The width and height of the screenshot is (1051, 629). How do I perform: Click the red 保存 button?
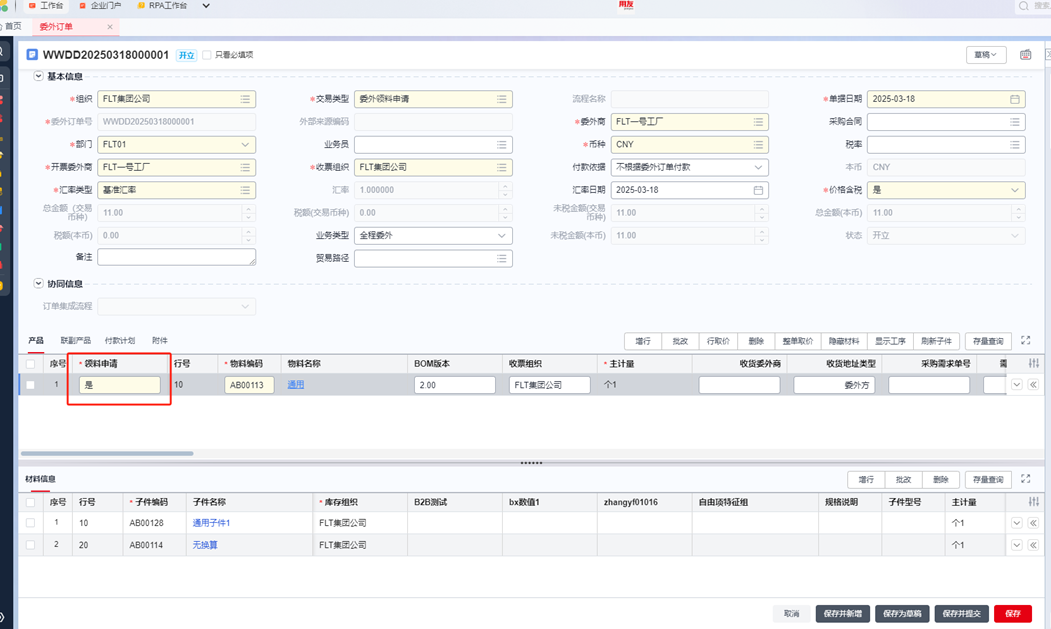pyautogui.click(x=1013, y=614)
